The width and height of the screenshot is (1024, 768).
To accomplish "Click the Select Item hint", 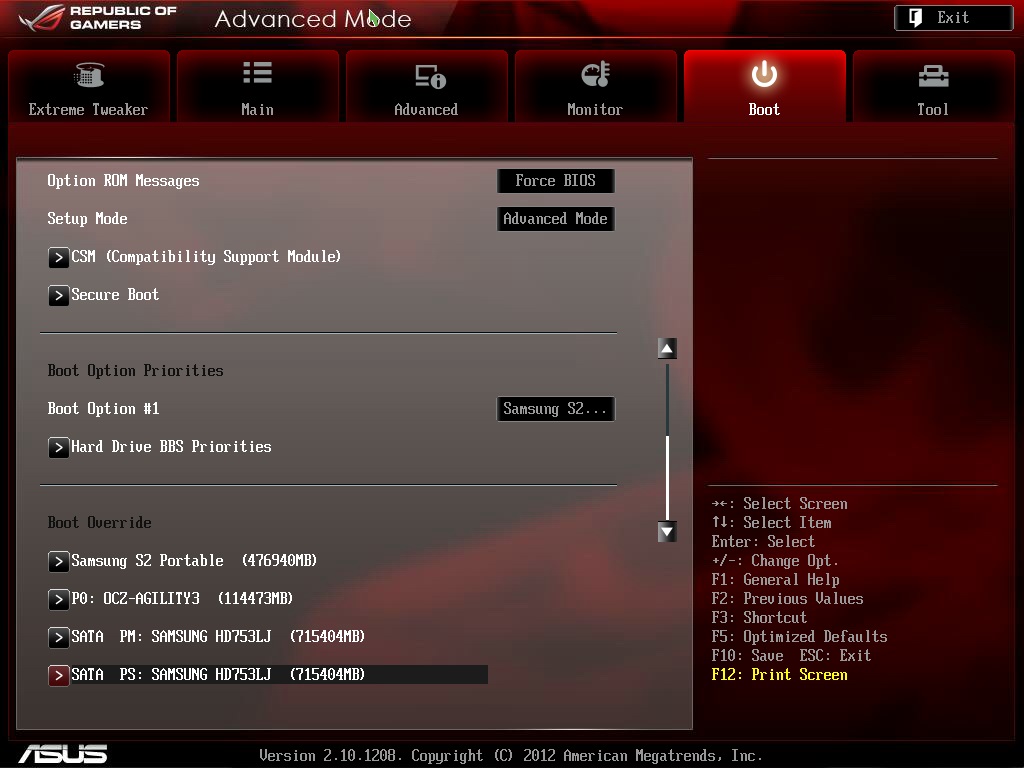I will pyautogui.click(x=771, y=523).
